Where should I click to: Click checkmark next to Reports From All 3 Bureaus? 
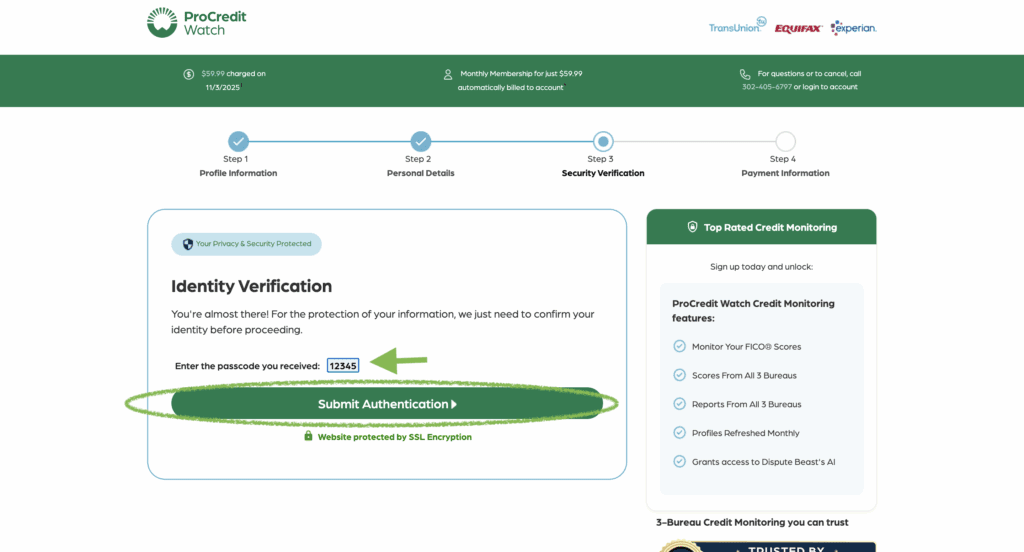pyautogui.click(x=680, y=404)
